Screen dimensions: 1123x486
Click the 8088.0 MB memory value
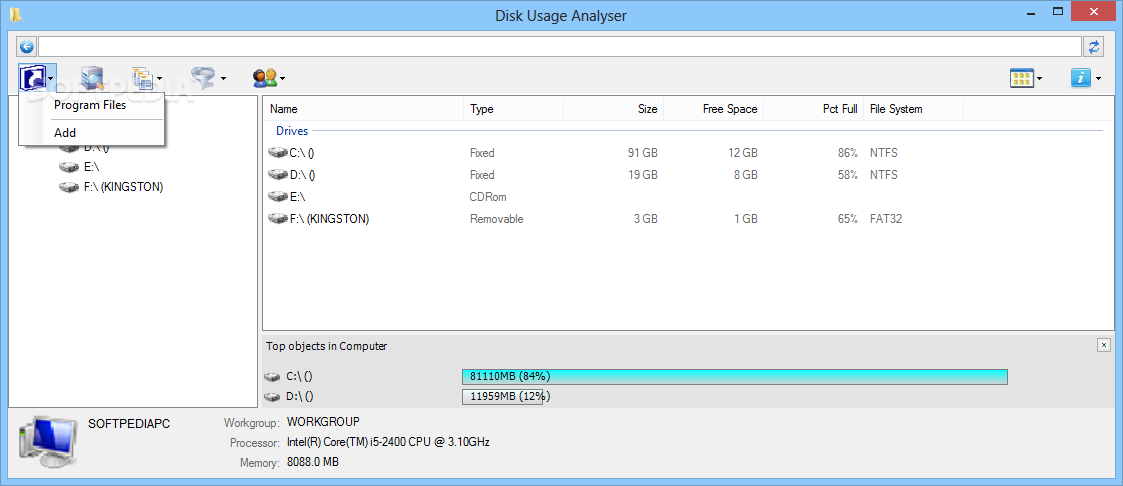313,462
